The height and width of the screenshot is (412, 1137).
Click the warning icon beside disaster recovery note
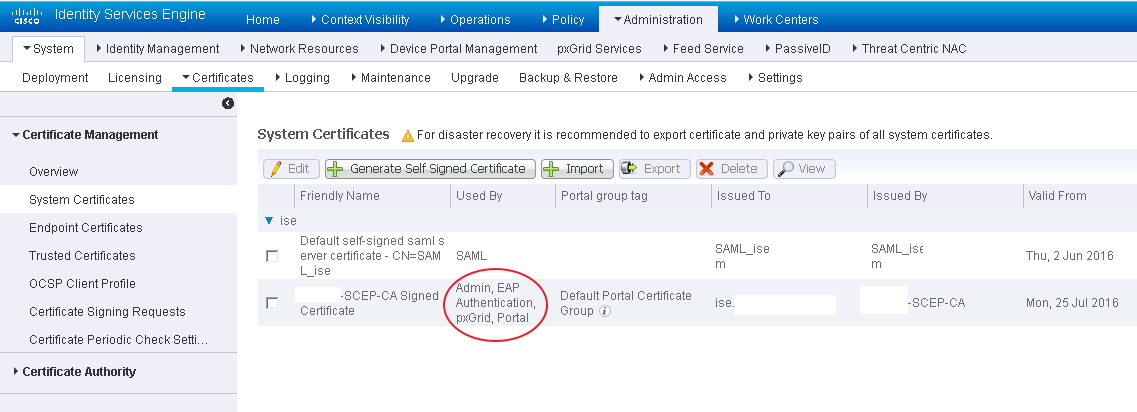(x=408, y=136)
